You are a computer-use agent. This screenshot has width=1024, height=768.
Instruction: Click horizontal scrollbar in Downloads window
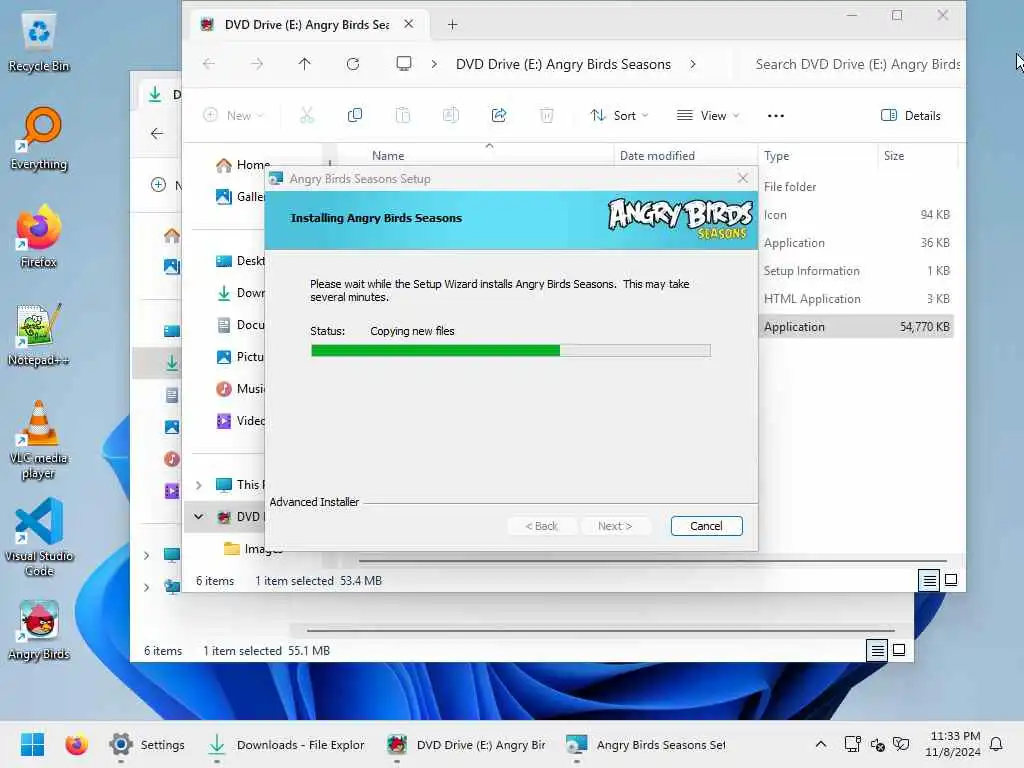tap(600, 630)
